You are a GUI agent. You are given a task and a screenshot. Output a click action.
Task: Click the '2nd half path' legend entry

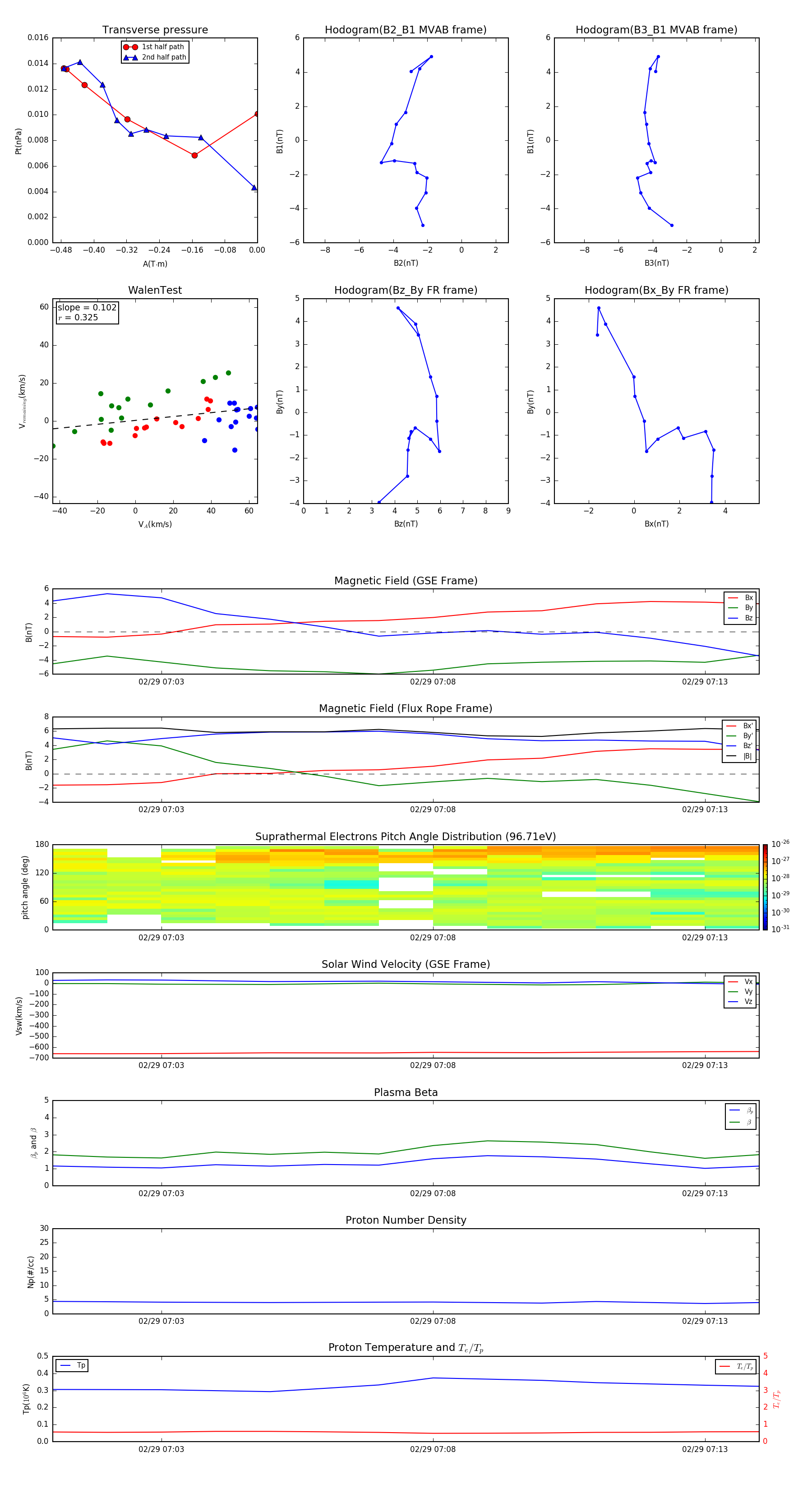coord(155,57)
